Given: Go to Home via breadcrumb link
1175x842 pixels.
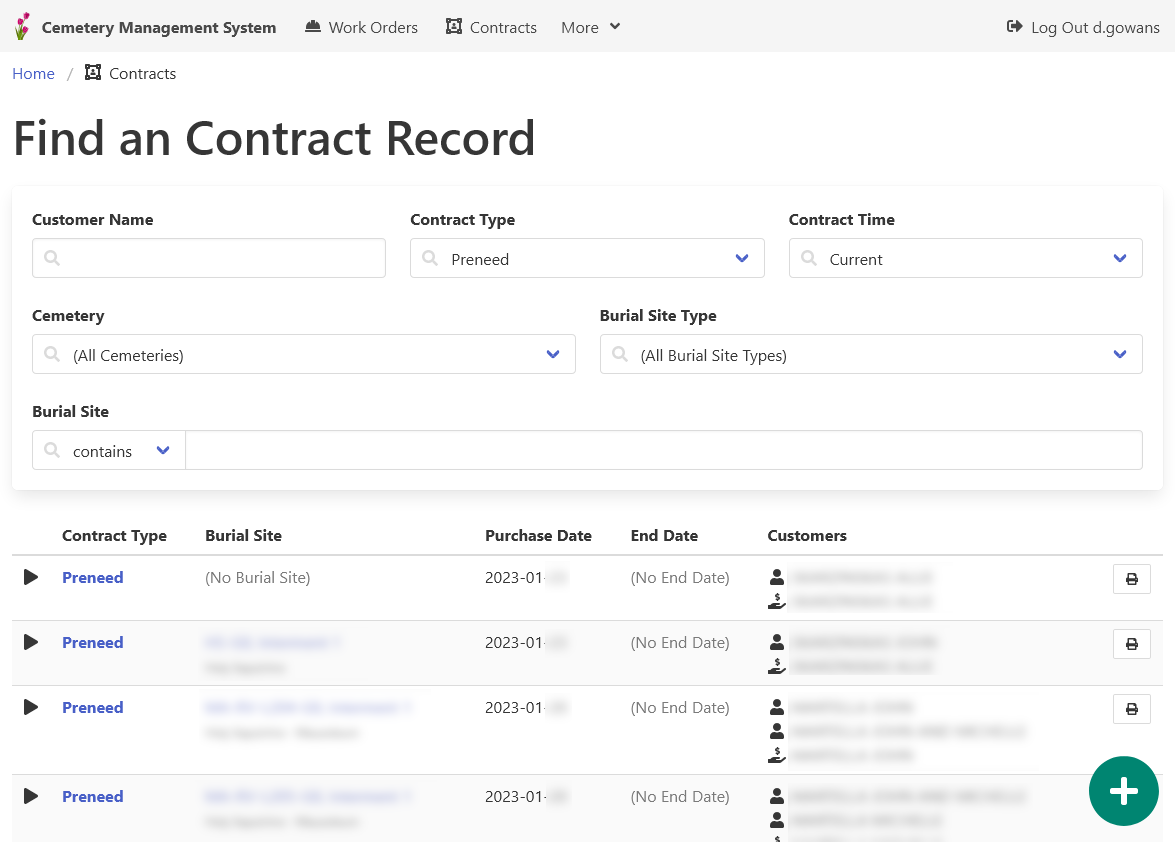Looking at the screenshot, I should pyautogui.click(x=33, y=73).
